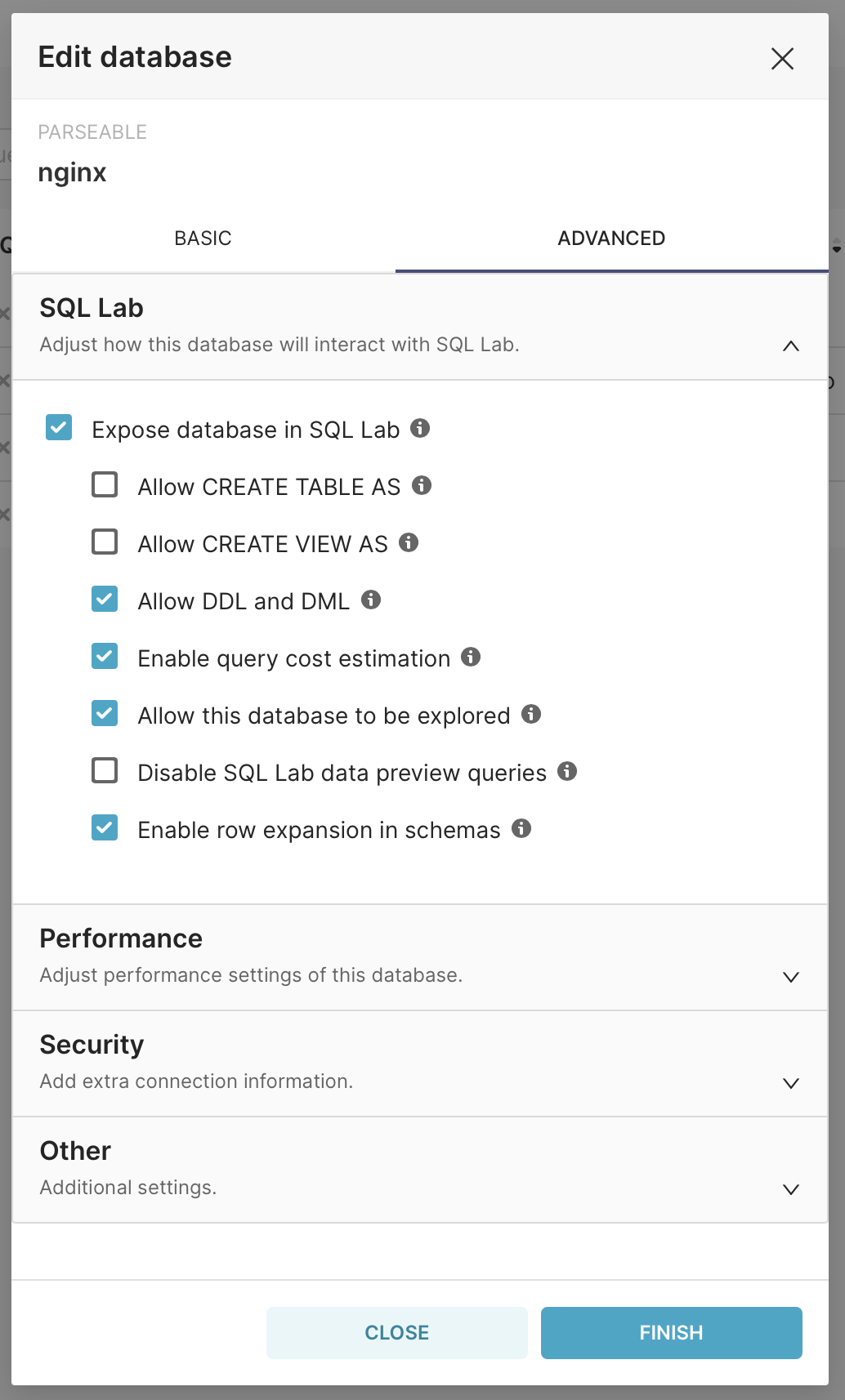Uncheck Expose database in SQL Lab
Viewport: 845px width, 1400px height.
[x=59, y=427]
